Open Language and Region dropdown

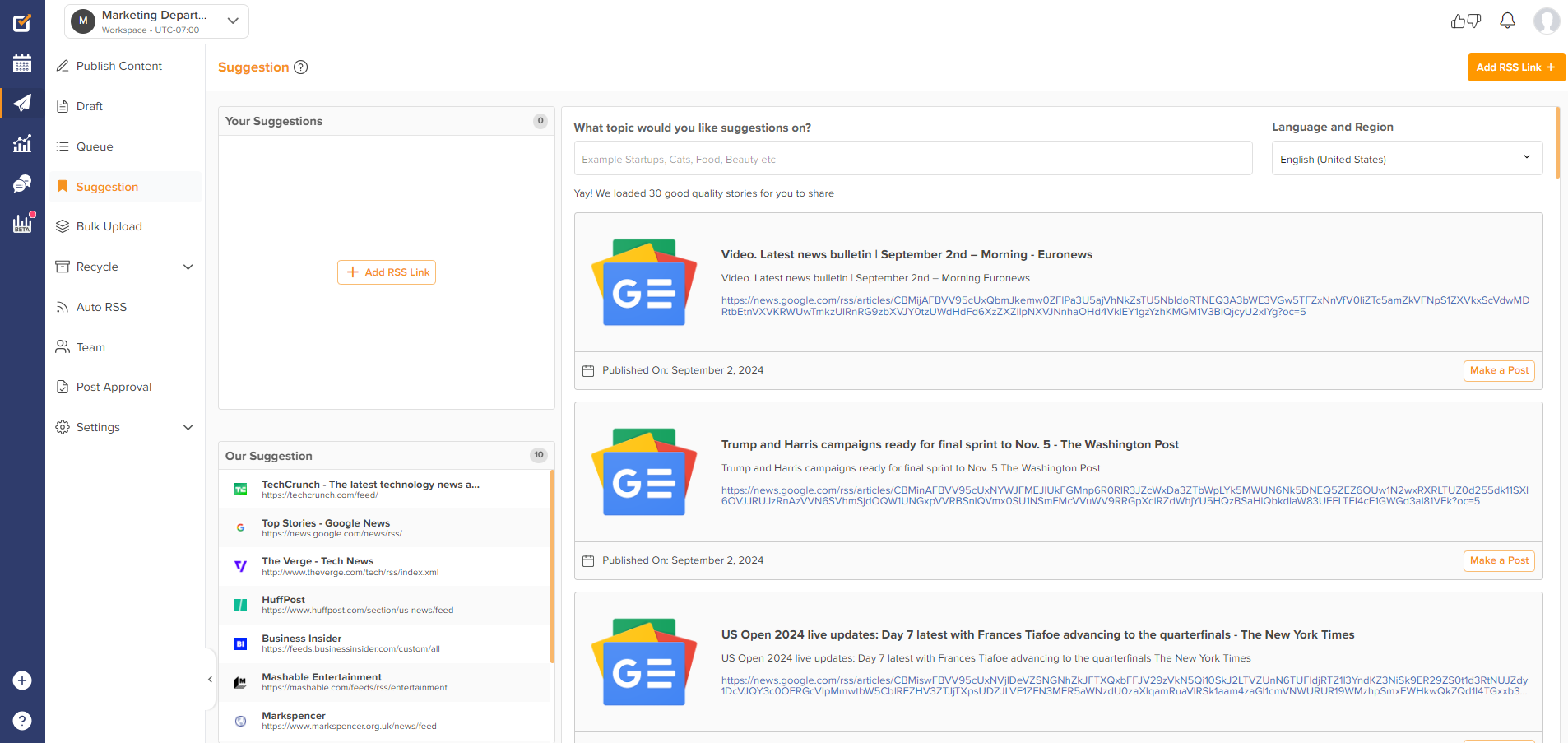tap(1407, 158)
